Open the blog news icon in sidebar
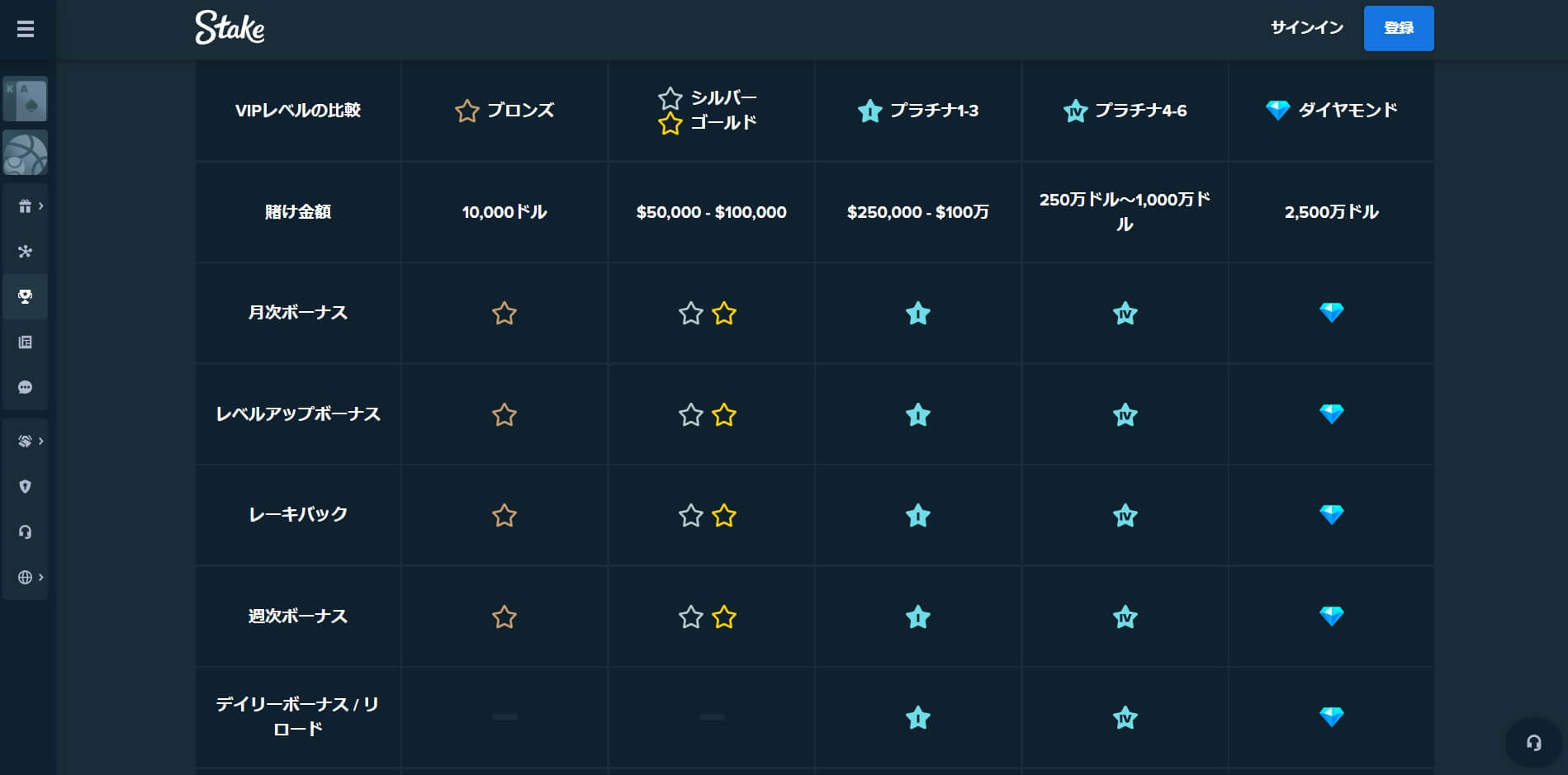The image size is (1568, 775). 26,343
